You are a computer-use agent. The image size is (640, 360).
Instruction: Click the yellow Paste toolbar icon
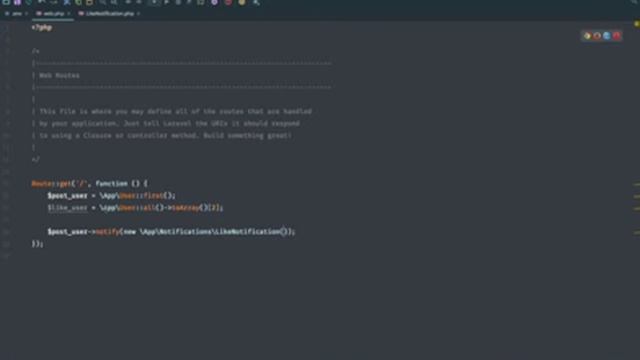point(89,2)
